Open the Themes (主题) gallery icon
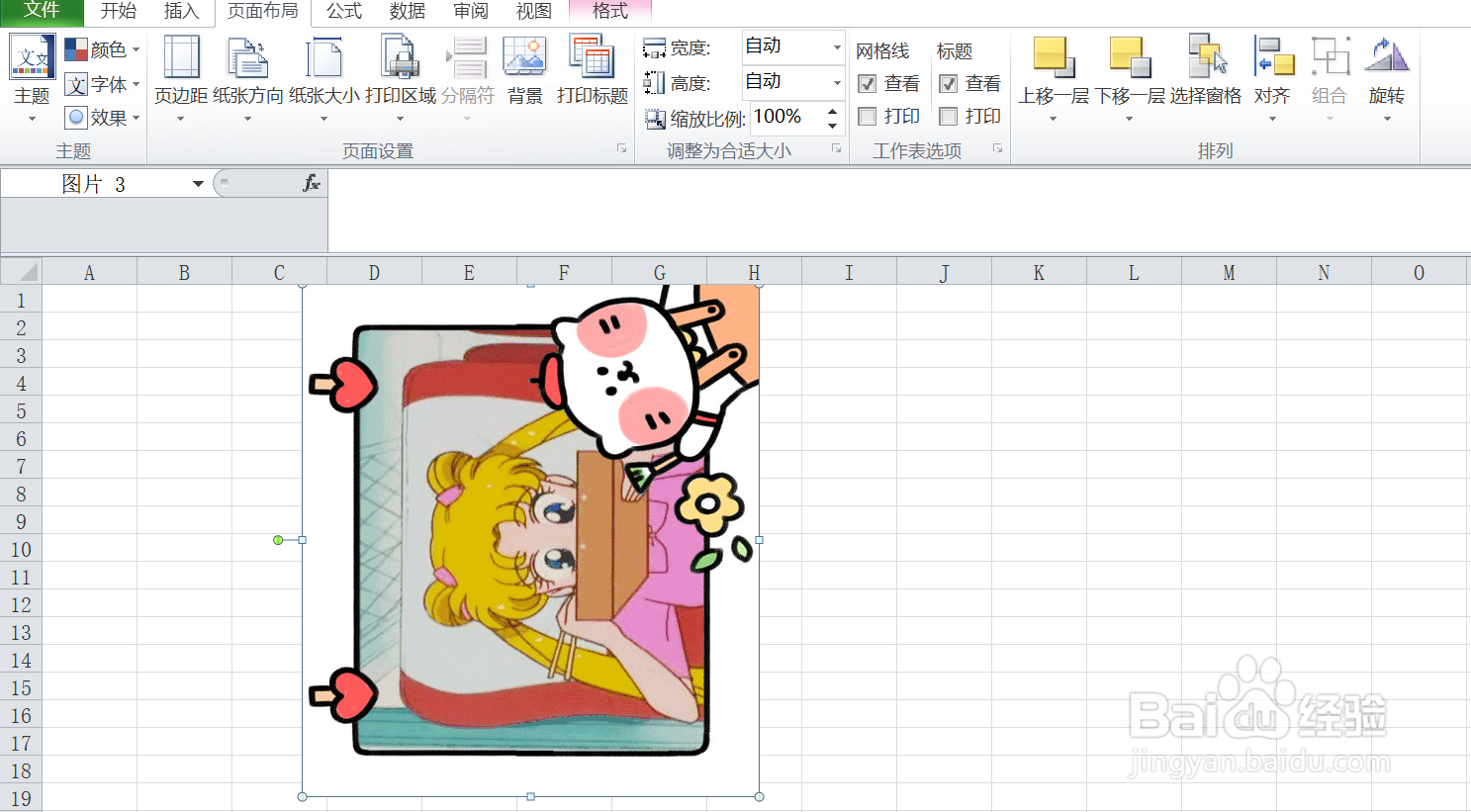Screen dimensions: 1471x812 32,57
